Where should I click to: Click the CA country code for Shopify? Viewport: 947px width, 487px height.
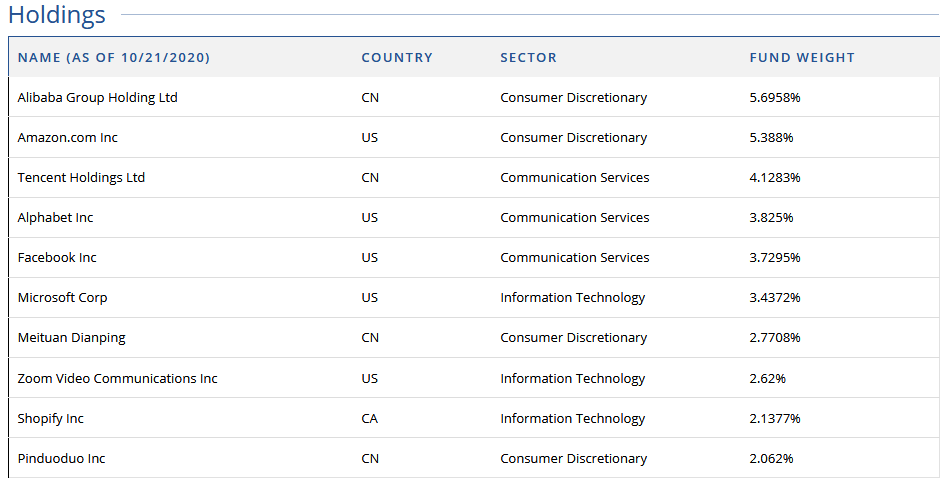[x=370, y=419]
